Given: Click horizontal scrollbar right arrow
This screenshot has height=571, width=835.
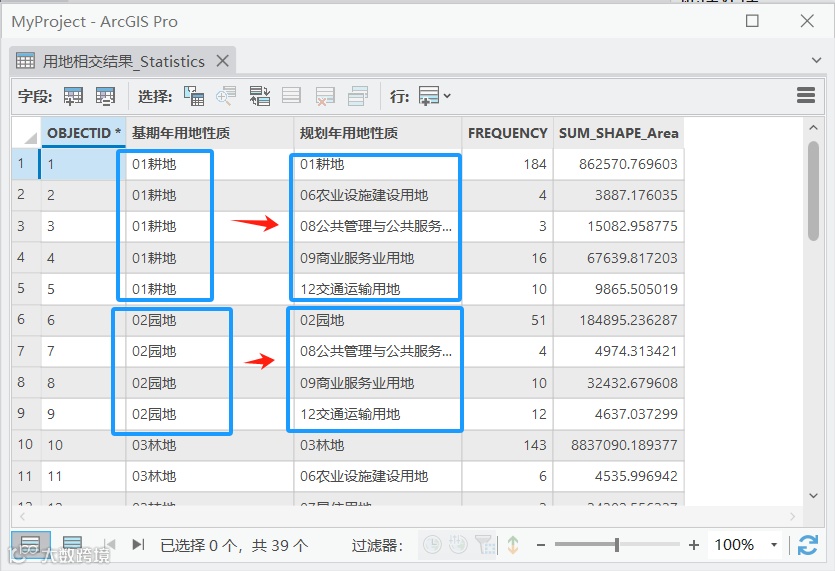Looking at the screenshot, I should [792, 516].
